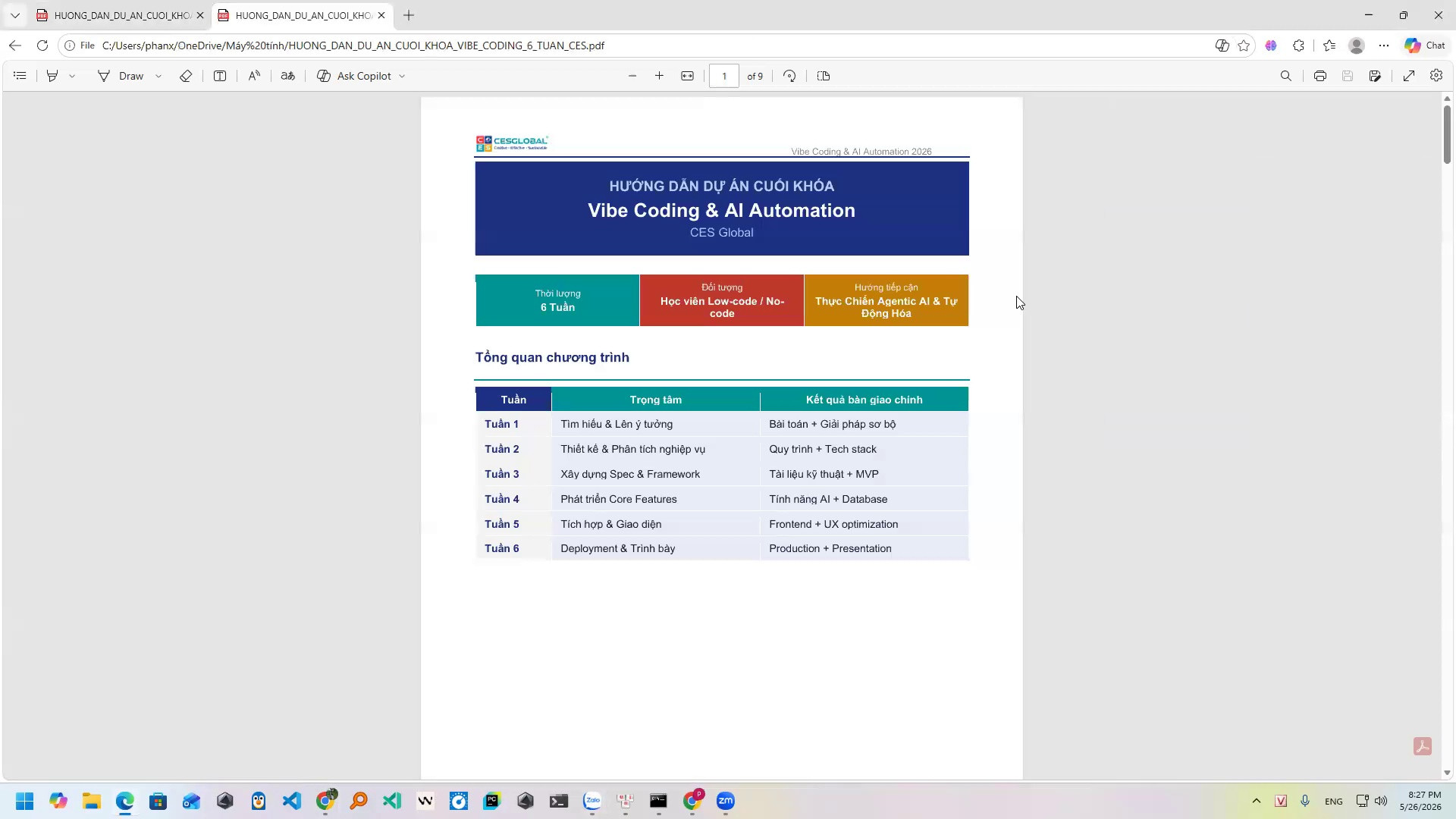Select the Erase tool
1456x819 pixels.
186,76
